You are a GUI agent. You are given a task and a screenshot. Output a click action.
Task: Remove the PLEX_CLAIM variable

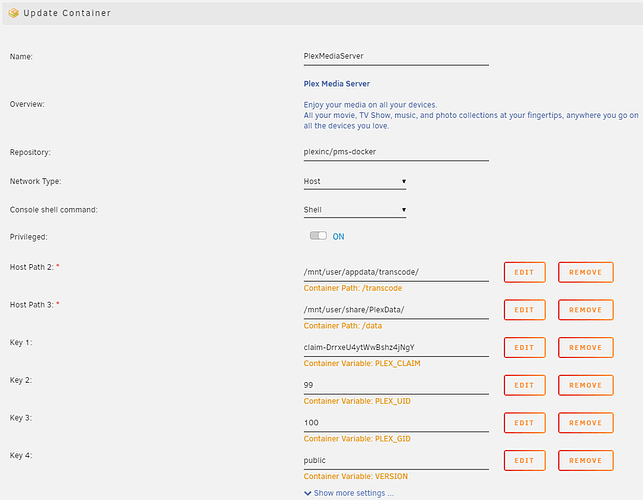pyautogui.click(x=585, y=347)
